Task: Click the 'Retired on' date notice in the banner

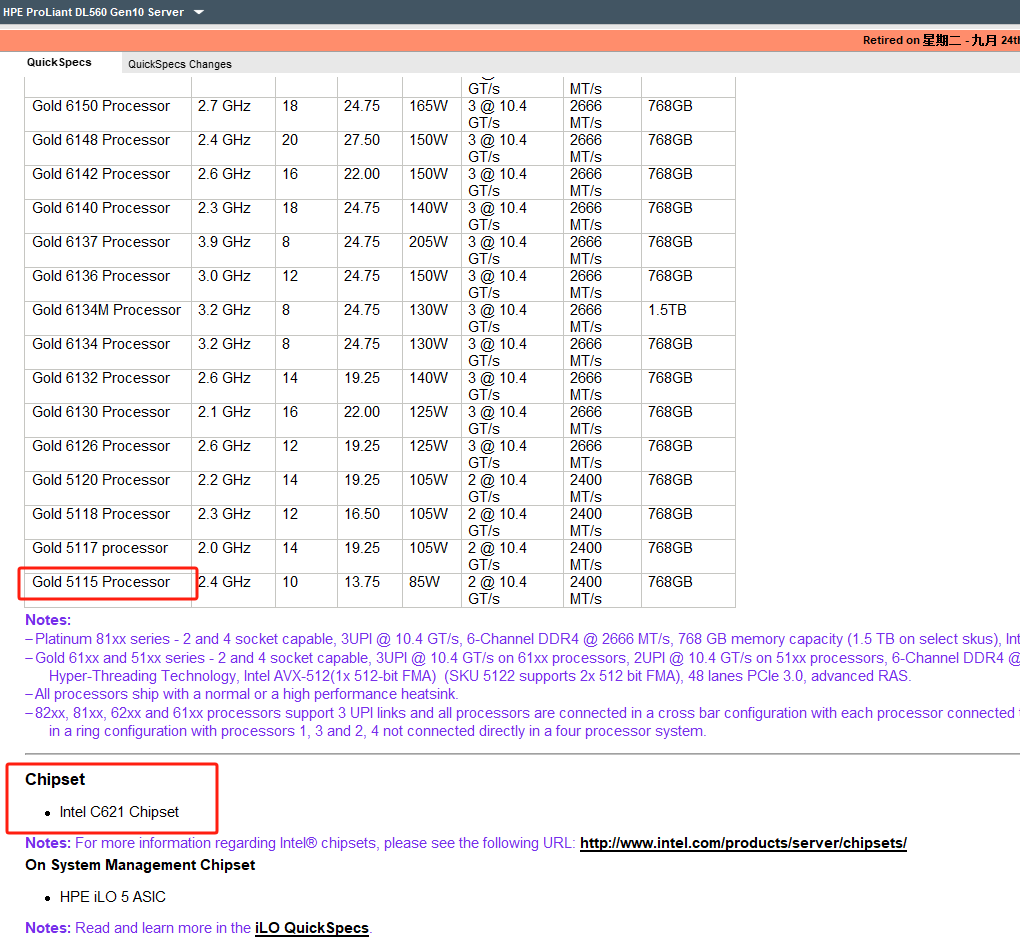Action: [941, 40]
